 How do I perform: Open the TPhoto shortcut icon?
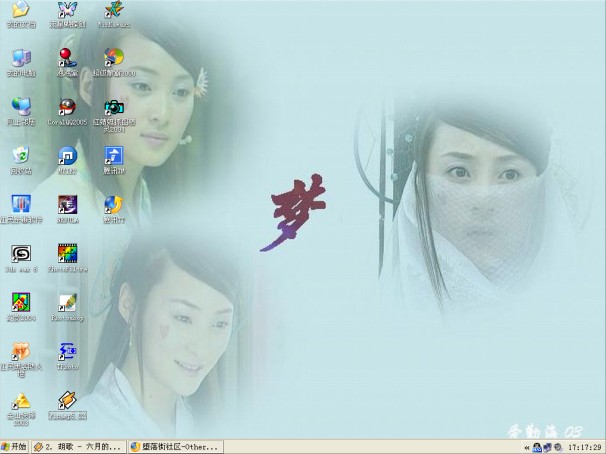click(67, 351)
